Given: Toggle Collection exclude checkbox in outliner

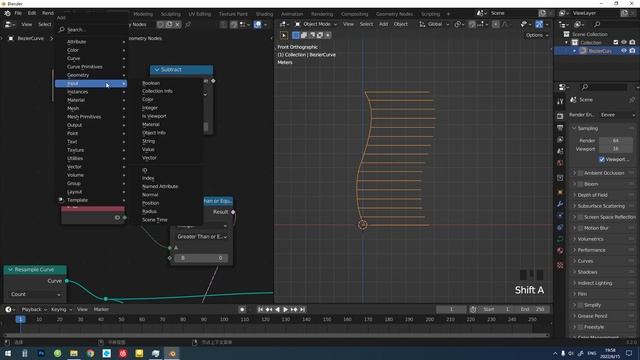Looking at the screenshot, I should [x=616, y=42].
